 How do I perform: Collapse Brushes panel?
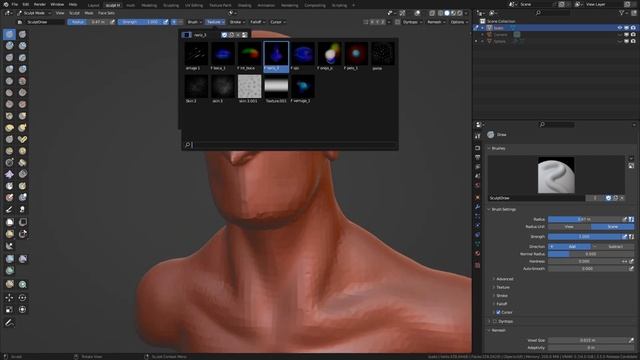coord(498,148)
